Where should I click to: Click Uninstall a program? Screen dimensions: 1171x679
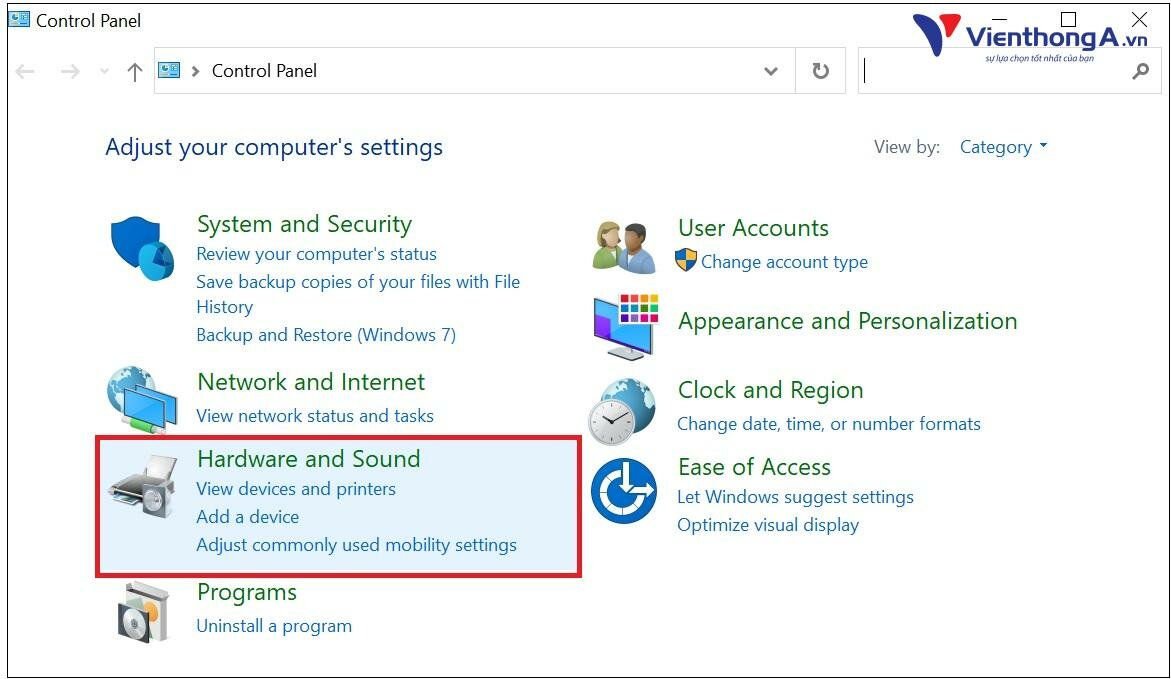pos(273,626)
